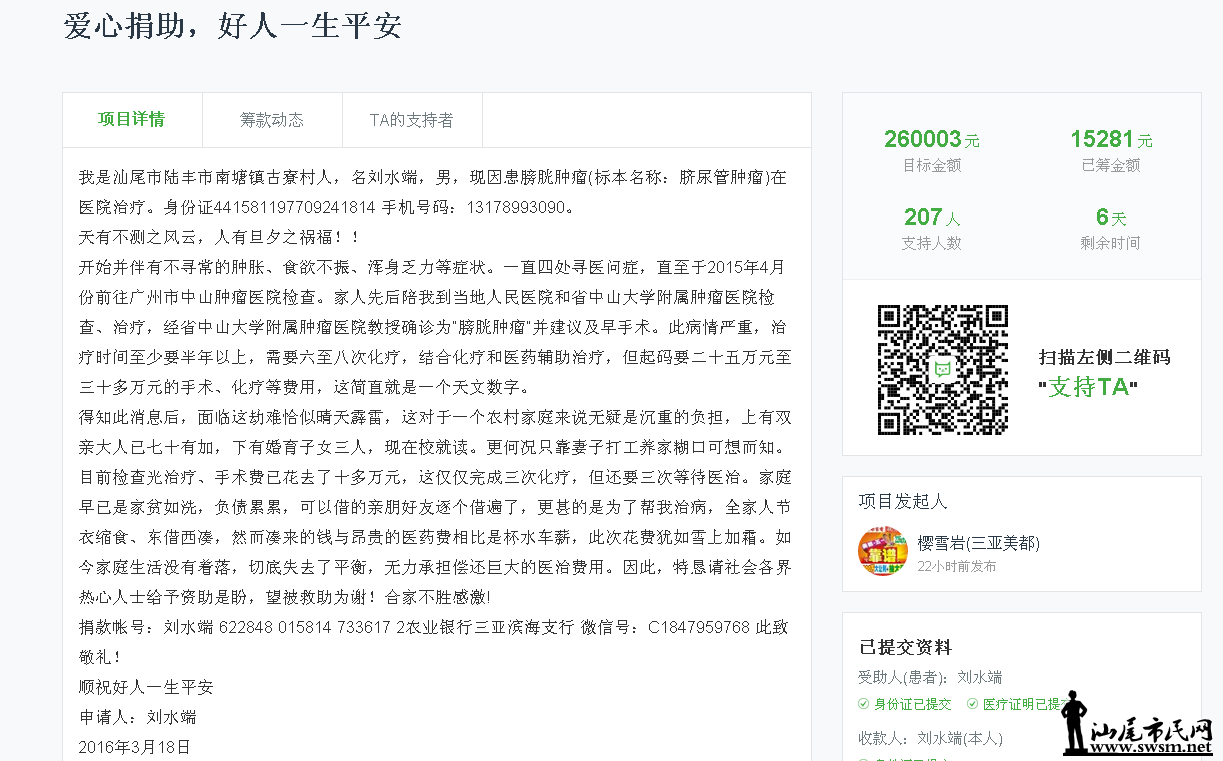
Task: Switch to the 筹款动态 tab
Action: (272, 120)
